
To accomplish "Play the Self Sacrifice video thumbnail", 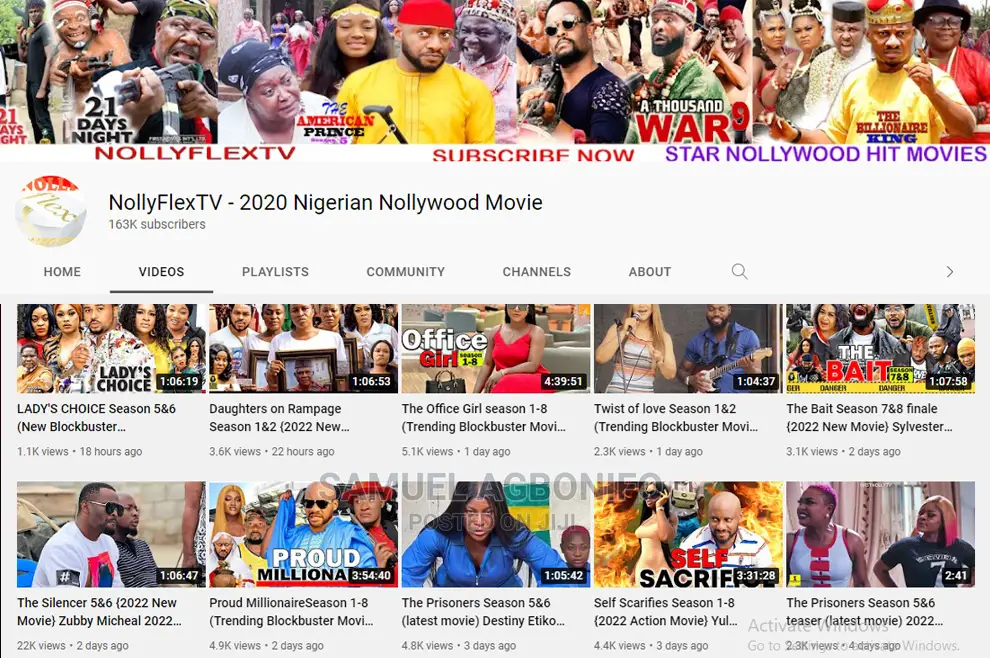I will coord(688,534).
